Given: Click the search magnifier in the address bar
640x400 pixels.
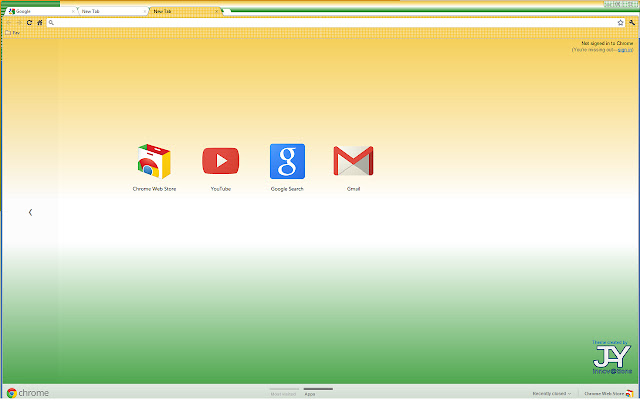Looking at the screenshot, I should 51,23.
